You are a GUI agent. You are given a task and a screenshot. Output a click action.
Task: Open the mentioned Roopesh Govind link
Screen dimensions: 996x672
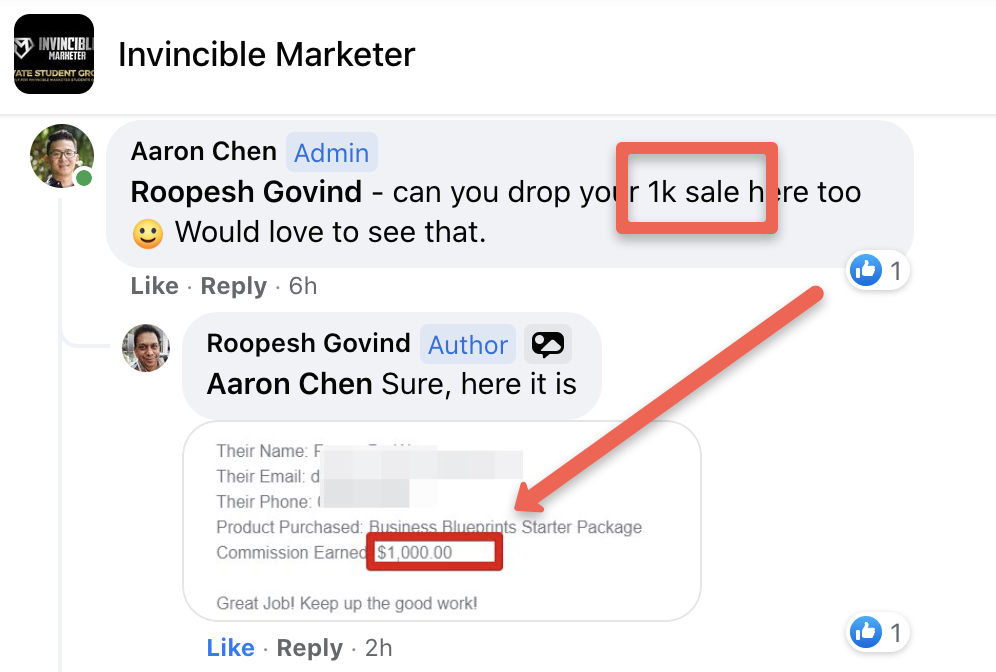pyautogui.click(x=246, y=192)
